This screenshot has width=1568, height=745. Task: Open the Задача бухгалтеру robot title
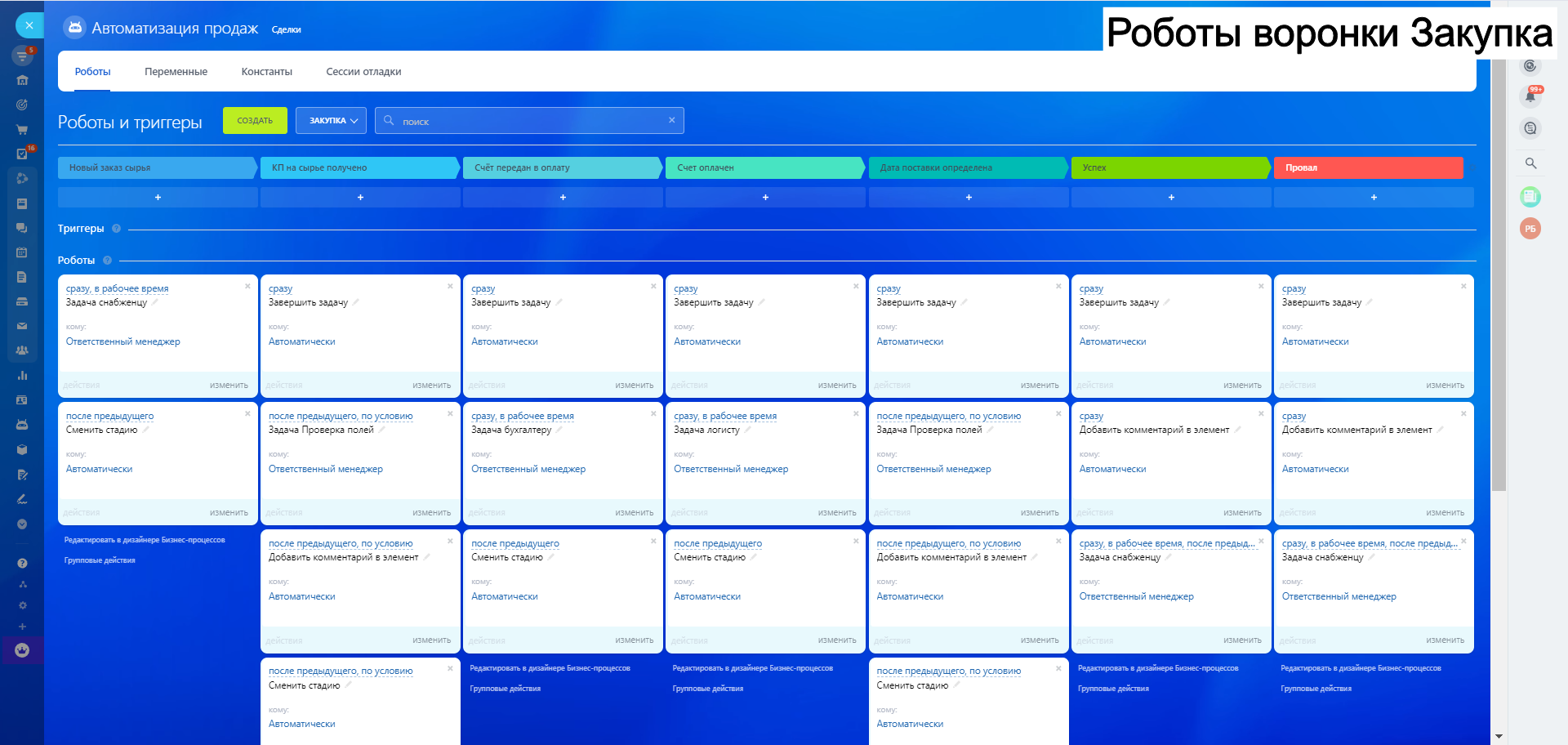[511, 430]
